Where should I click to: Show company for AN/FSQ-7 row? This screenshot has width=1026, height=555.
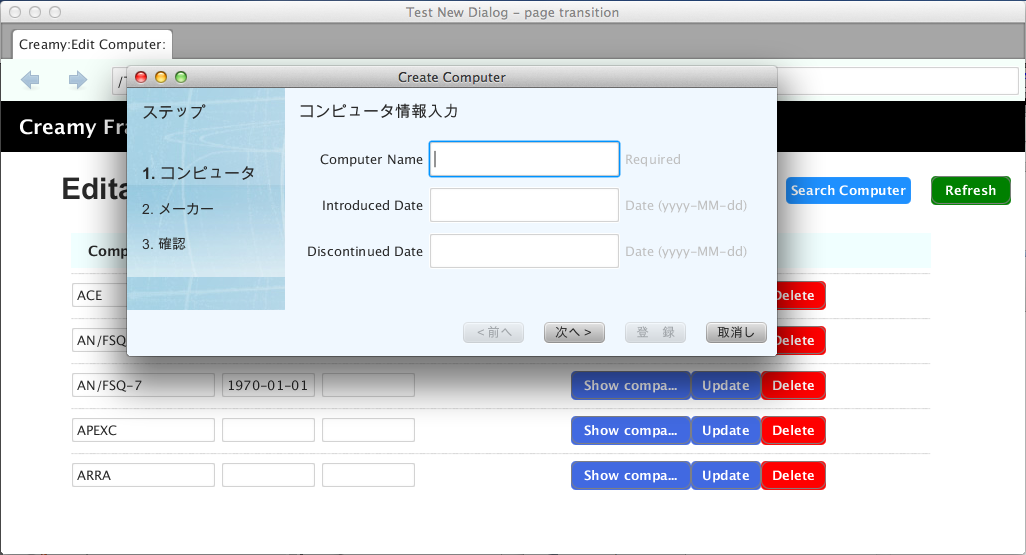coord(630,385)
